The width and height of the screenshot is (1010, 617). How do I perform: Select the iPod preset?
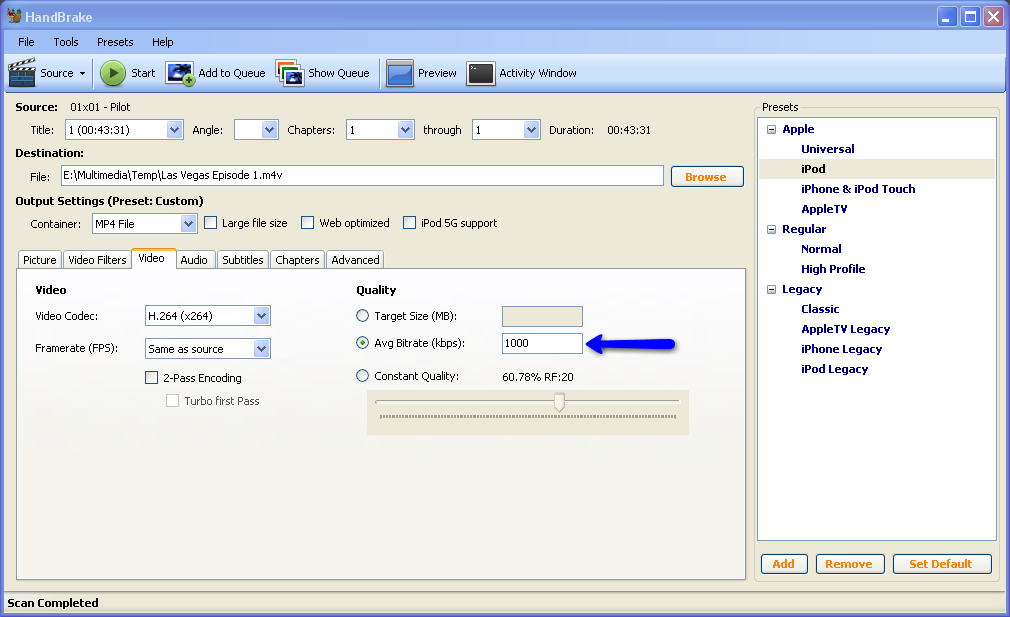tap(813, 169)
